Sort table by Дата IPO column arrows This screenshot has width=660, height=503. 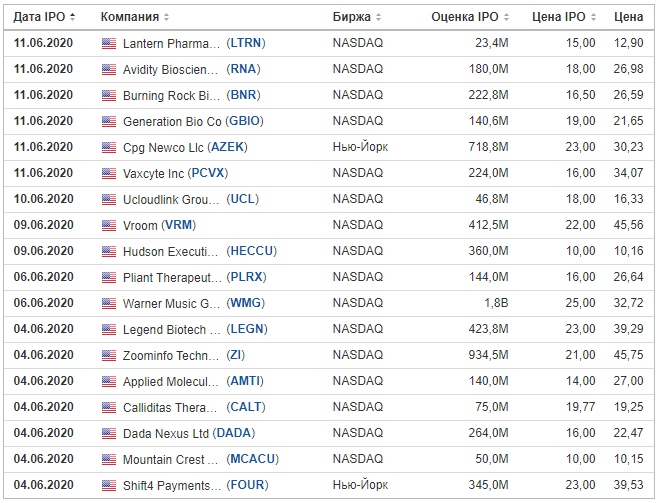click(x=73, y=18)
